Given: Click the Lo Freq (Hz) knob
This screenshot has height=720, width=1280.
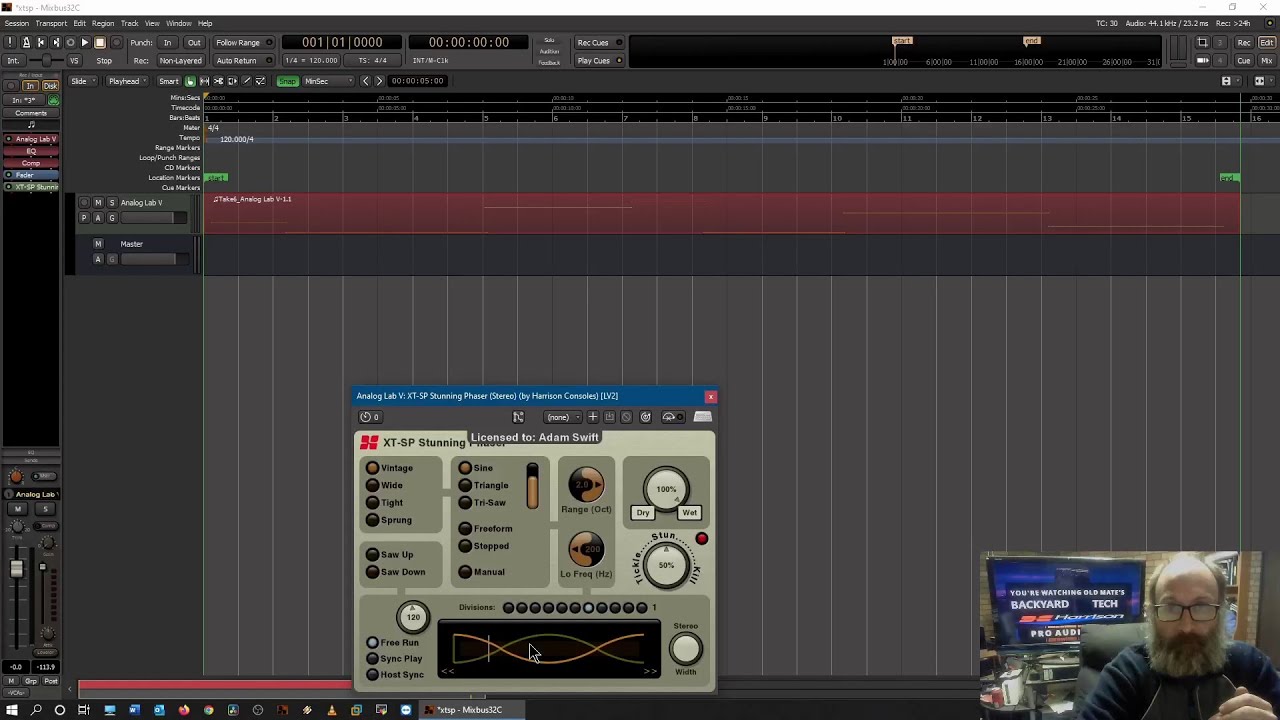Looking at the screenshot, I should 586,549.
